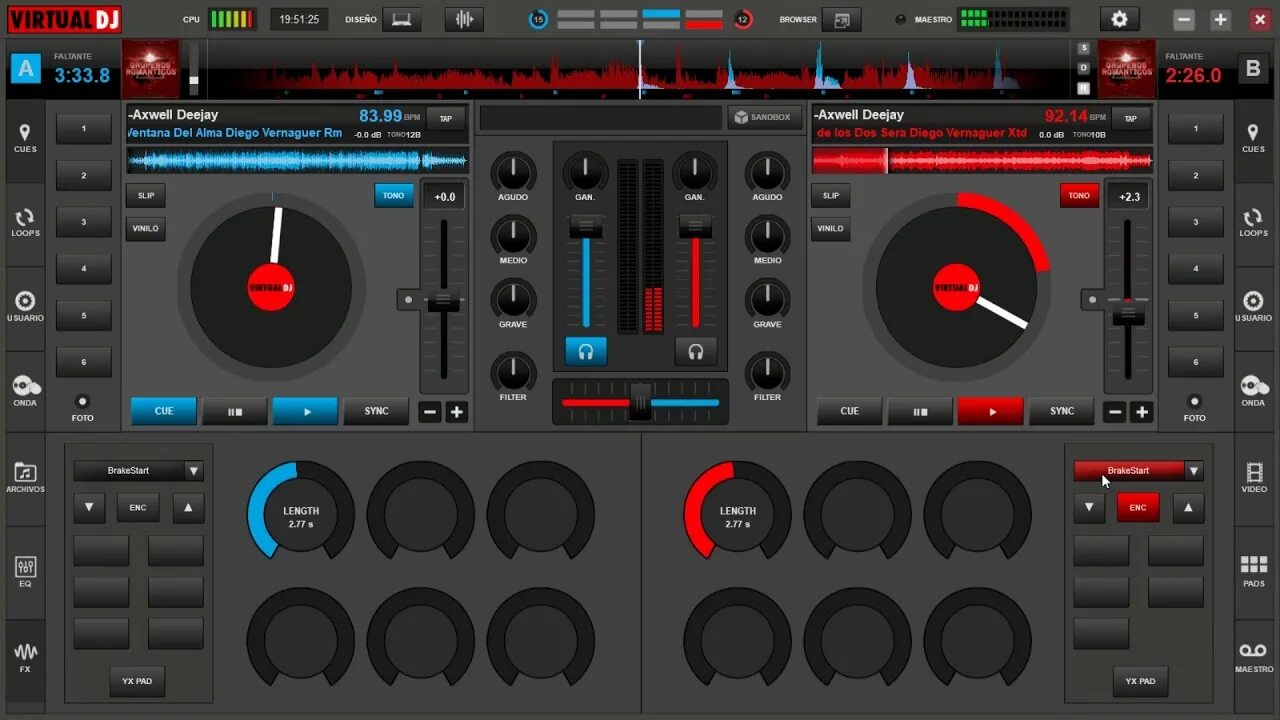Click deck A pitch slider handle

444,301
